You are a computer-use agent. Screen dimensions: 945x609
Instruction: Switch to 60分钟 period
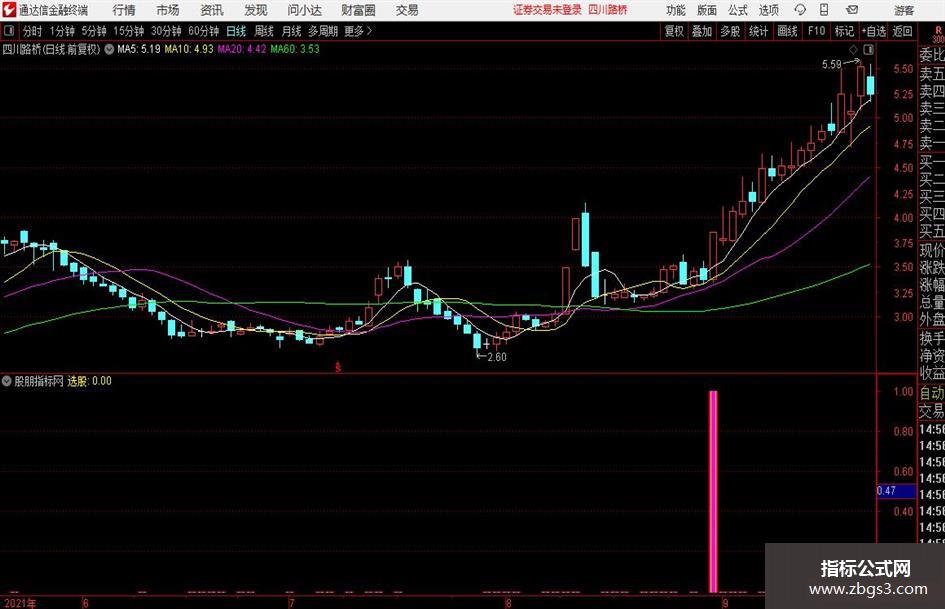(203, 31)
